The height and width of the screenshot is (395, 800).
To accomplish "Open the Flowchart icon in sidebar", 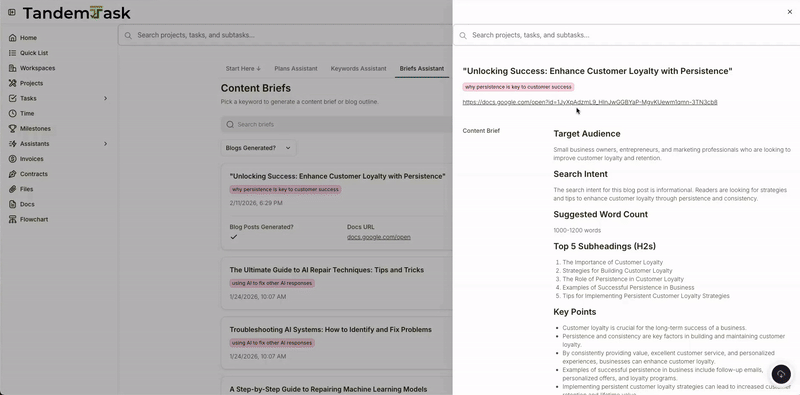I will click(12, 219).
